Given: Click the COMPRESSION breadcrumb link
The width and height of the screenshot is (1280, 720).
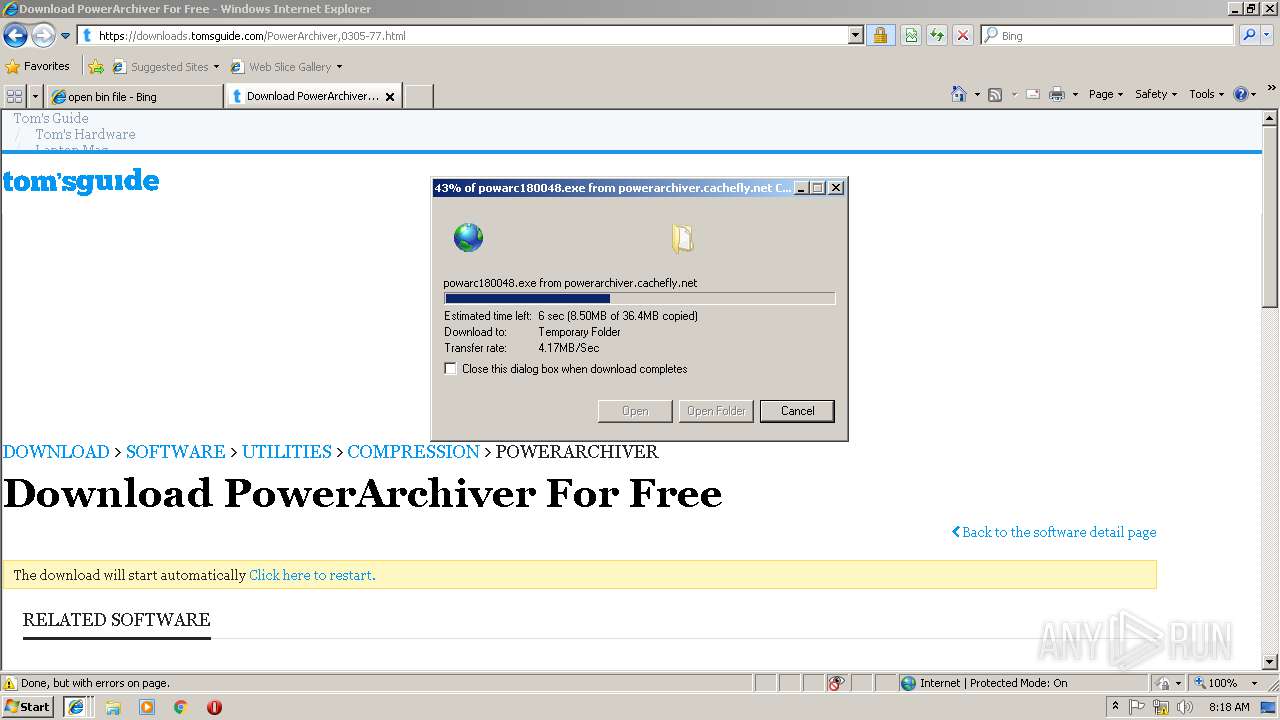Looking at the screenshot, I should pyautogui.click(x=413, y=452).
